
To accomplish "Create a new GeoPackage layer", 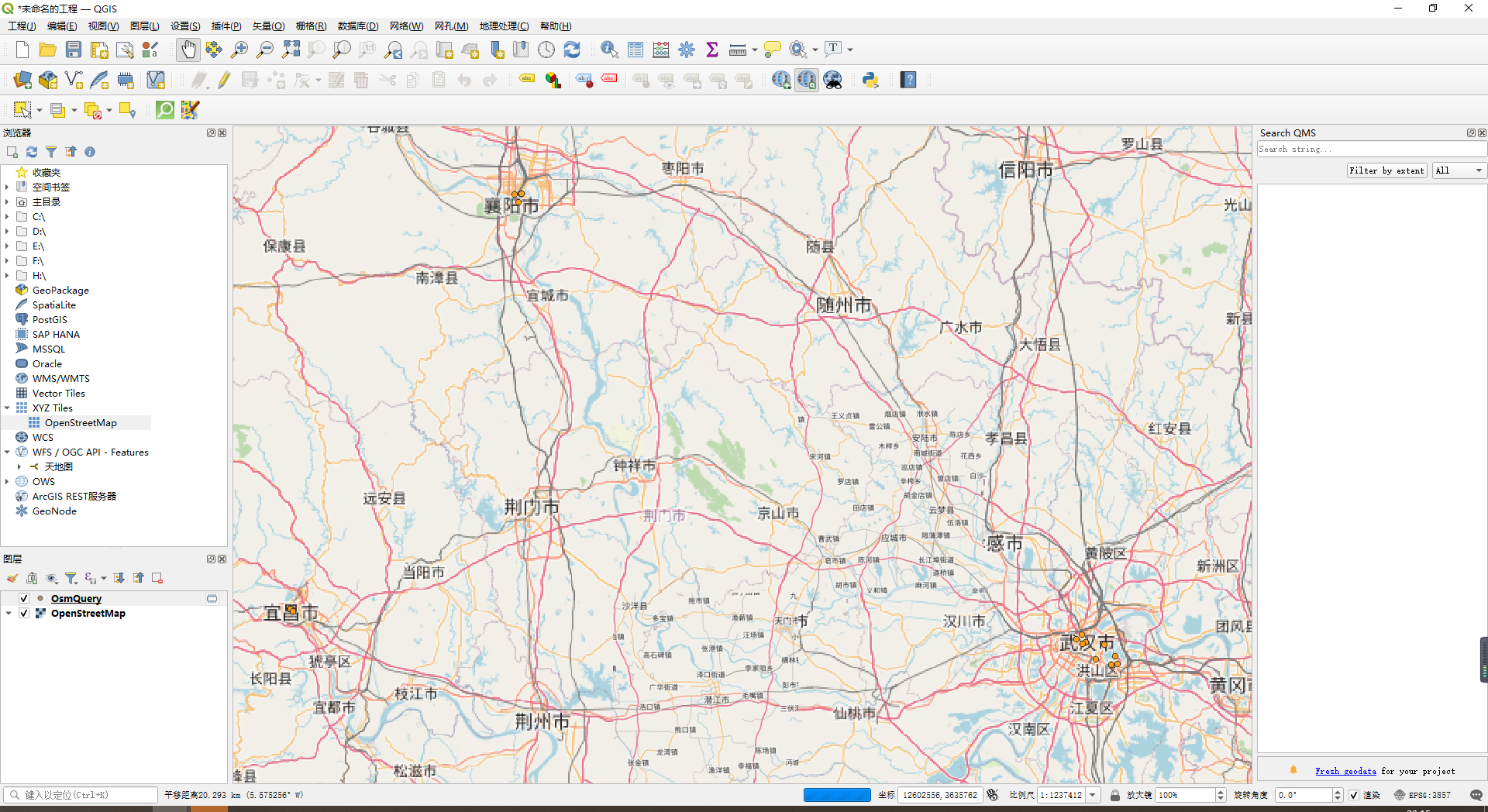I will [48, 80].
